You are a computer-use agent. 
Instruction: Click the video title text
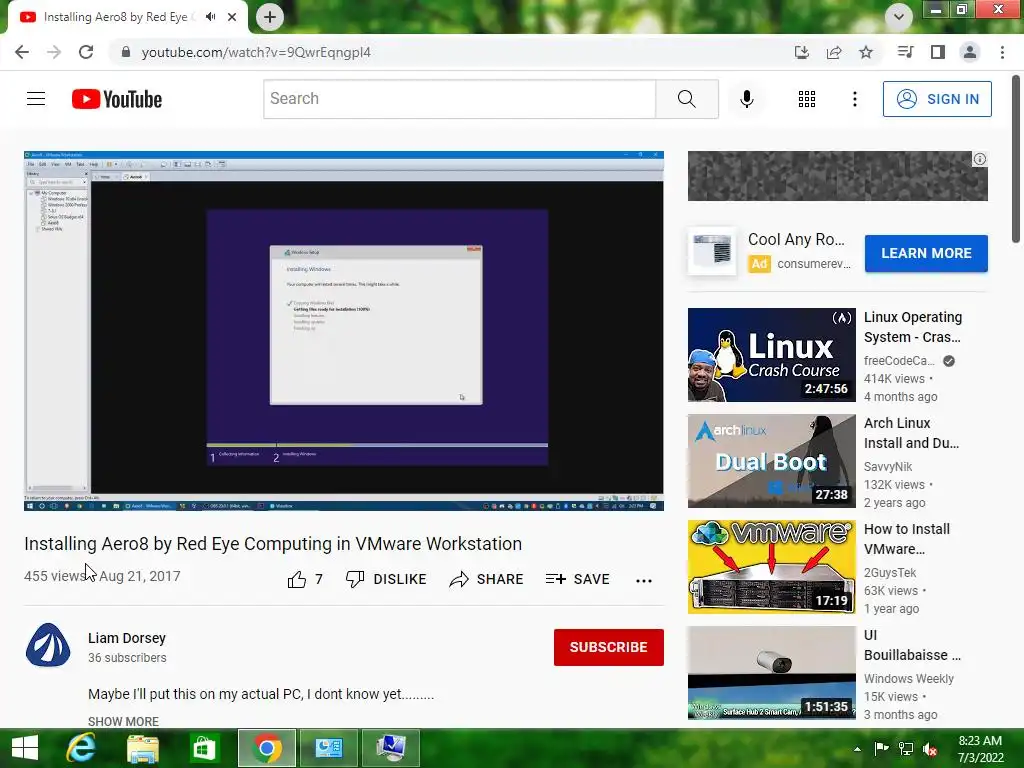click(x=273, y=543)
